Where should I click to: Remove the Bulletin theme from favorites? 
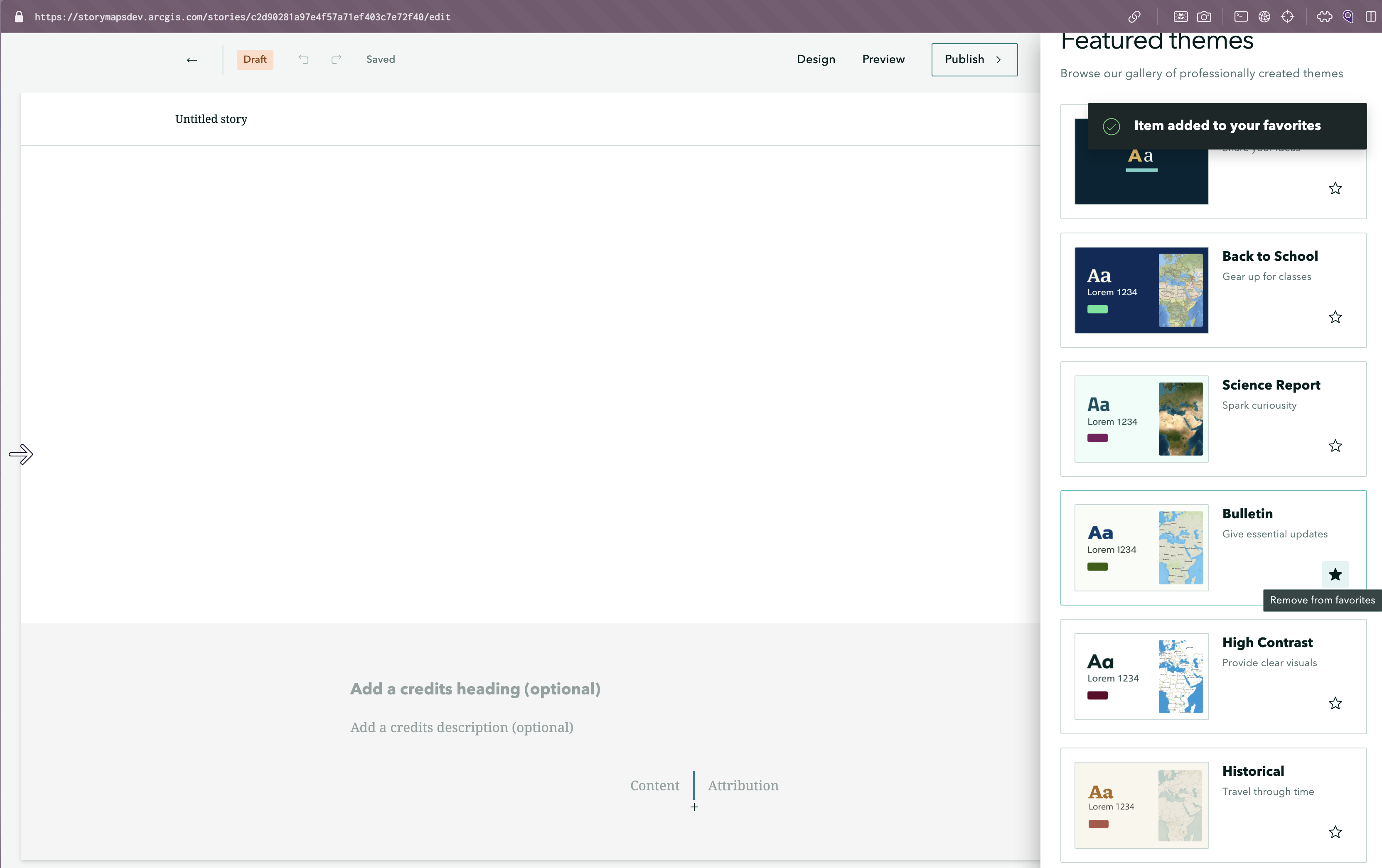[x=1335, y=574]
